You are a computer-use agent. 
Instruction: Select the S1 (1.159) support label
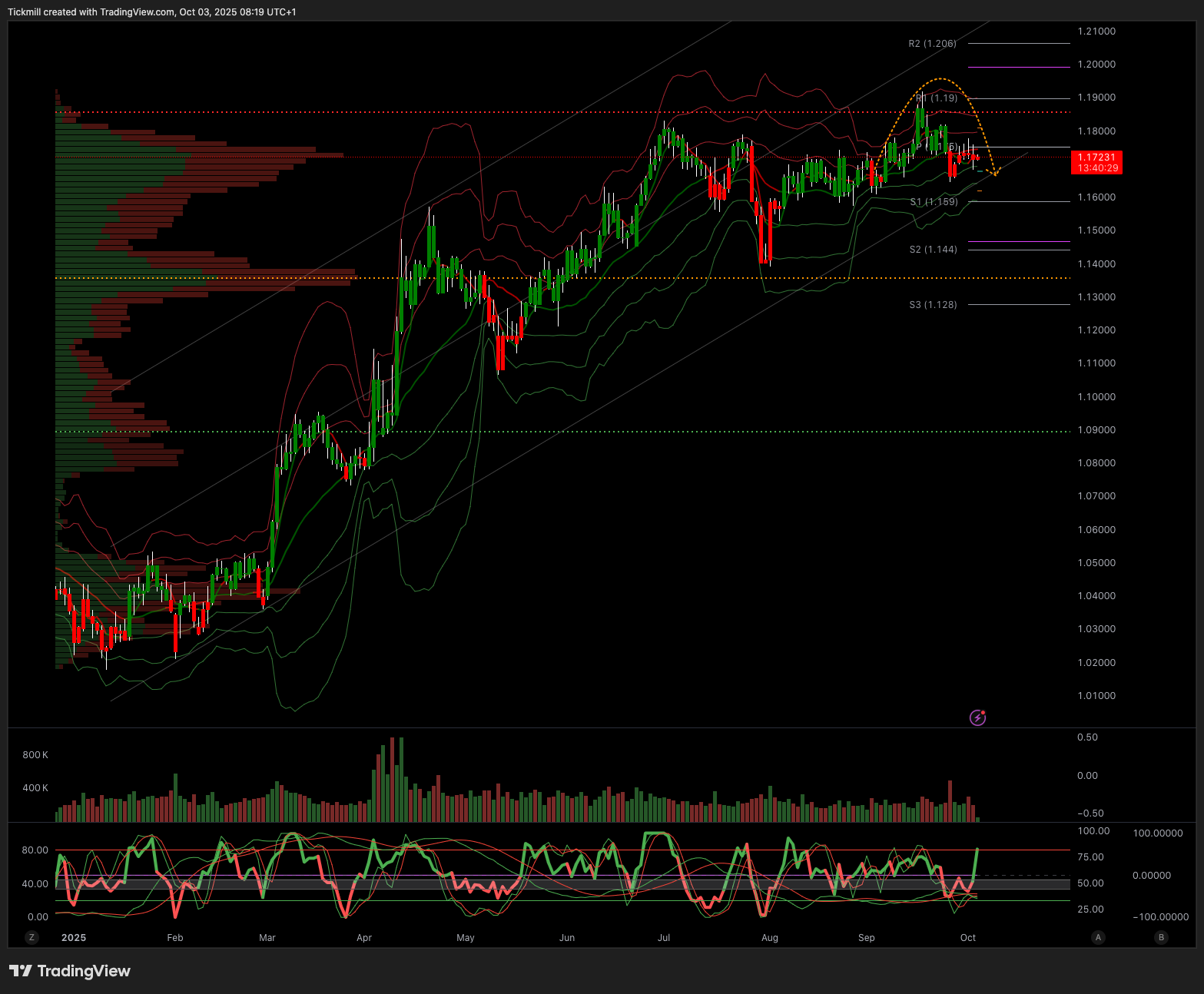[934, 202]
